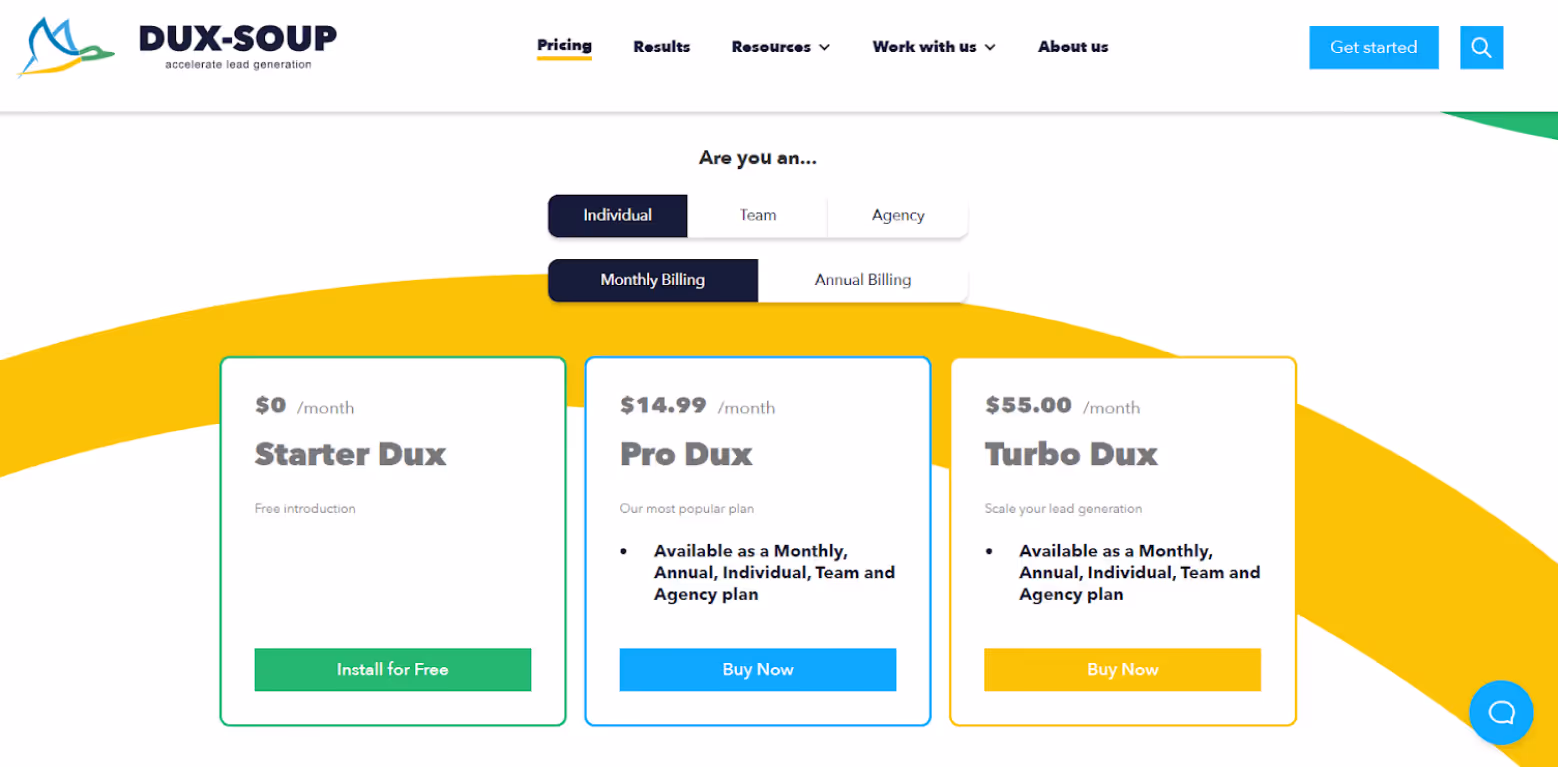Image resolution: width=1558 pixels, height=767 pixels.
Task: Click the Turbo Dux plan title
Action: pos(1071,453)
